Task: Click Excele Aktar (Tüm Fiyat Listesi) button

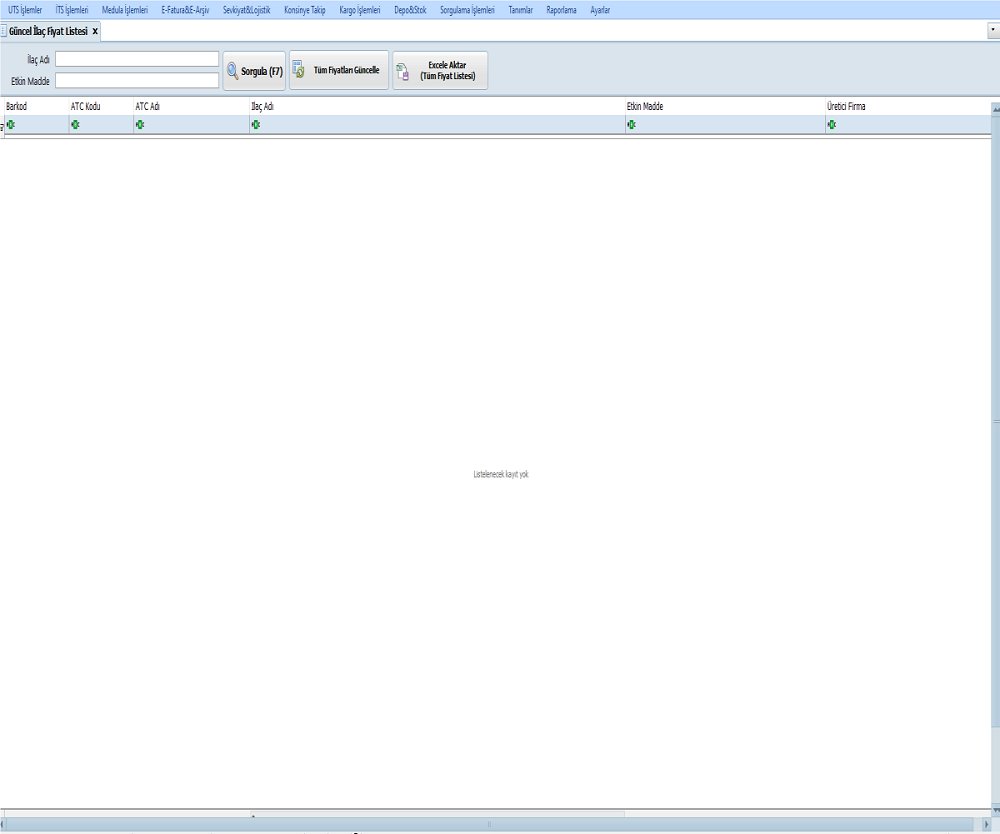Action: [440, 71]
